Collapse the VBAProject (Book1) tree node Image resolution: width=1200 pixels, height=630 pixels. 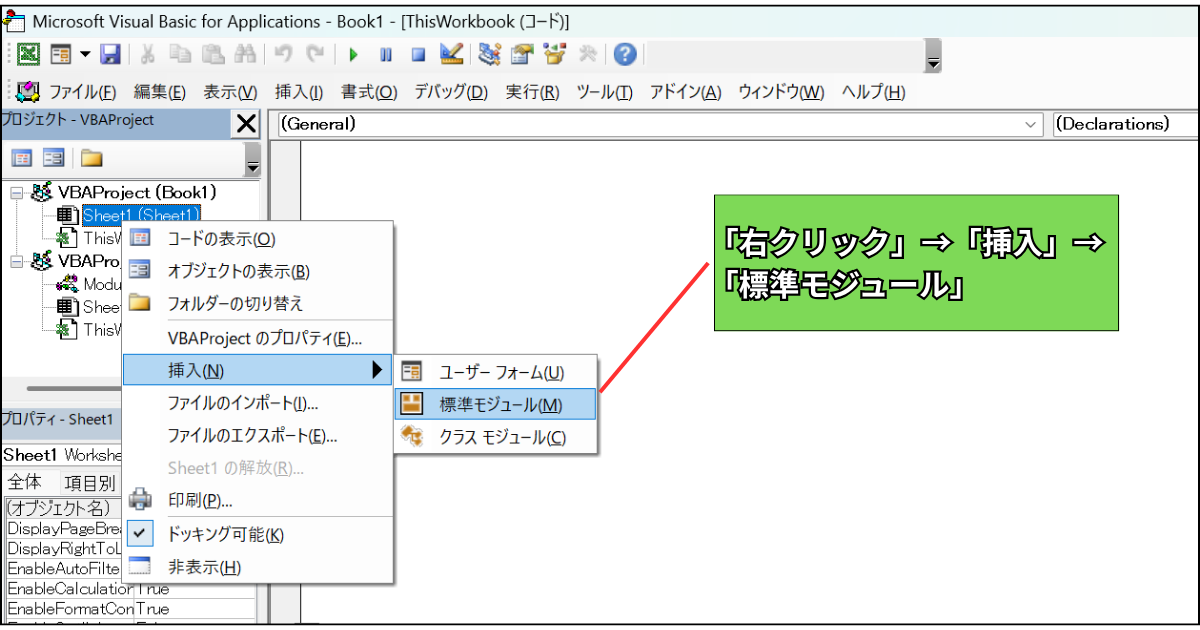(x=16, y=192)
